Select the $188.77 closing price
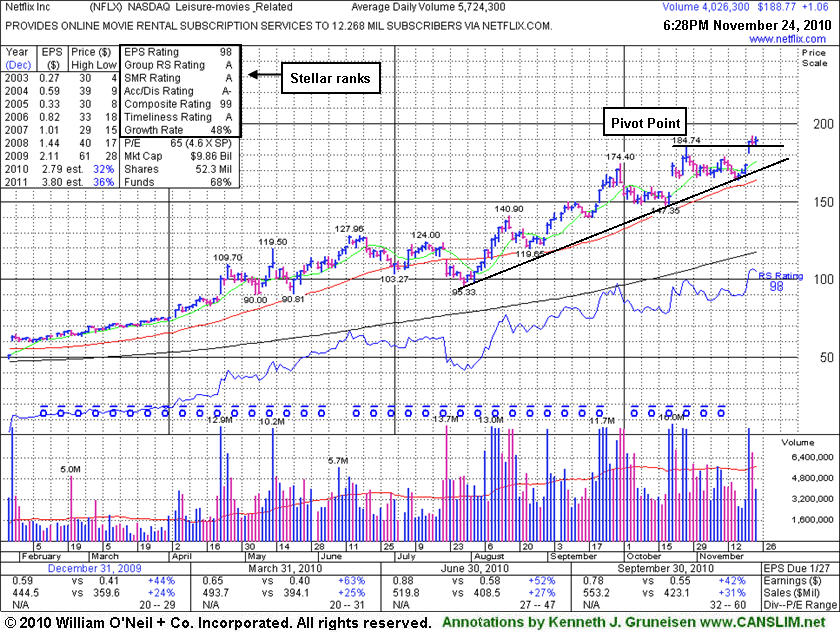Screen dimensions: 840x635 pos(777,7)
